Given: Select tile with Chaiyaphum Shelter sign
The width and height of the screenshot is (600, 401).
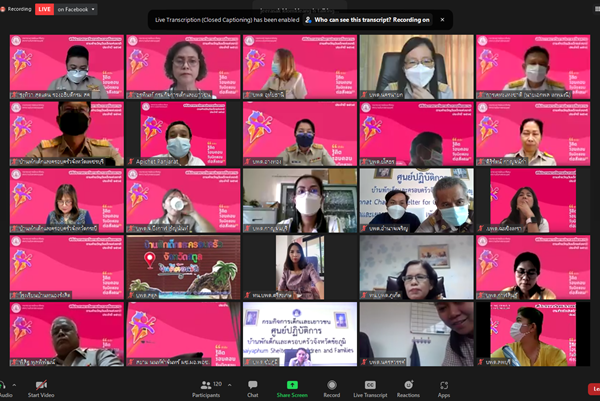Looking at the screenshot, I should coord(300,334).
